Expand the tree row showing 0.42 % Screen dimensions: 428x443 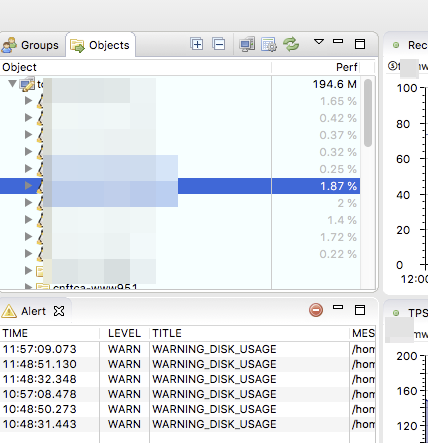29,118
